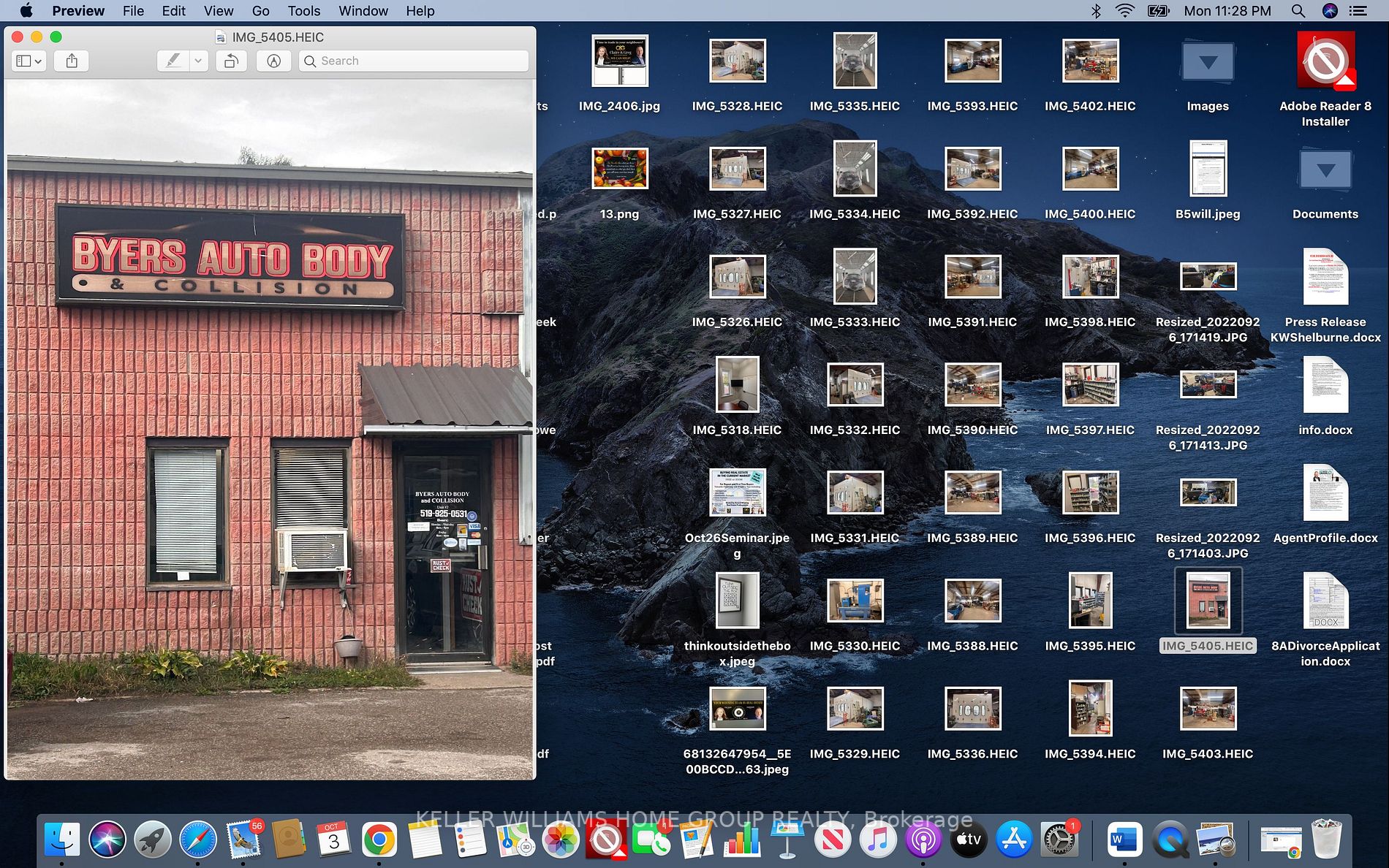1389x868 pixels.
Task: Open Mail from the Dock
Action: pos(243,840)
